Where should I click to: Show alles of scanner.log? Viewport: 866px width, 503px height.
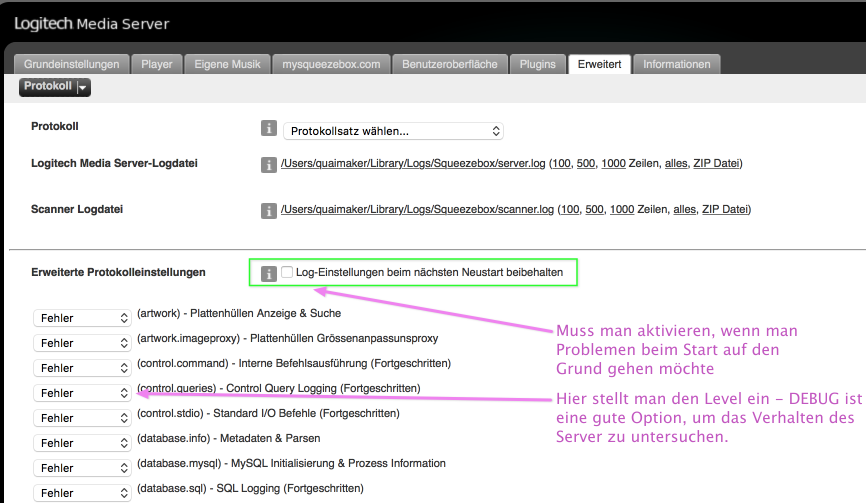click(x=684, y=209)
